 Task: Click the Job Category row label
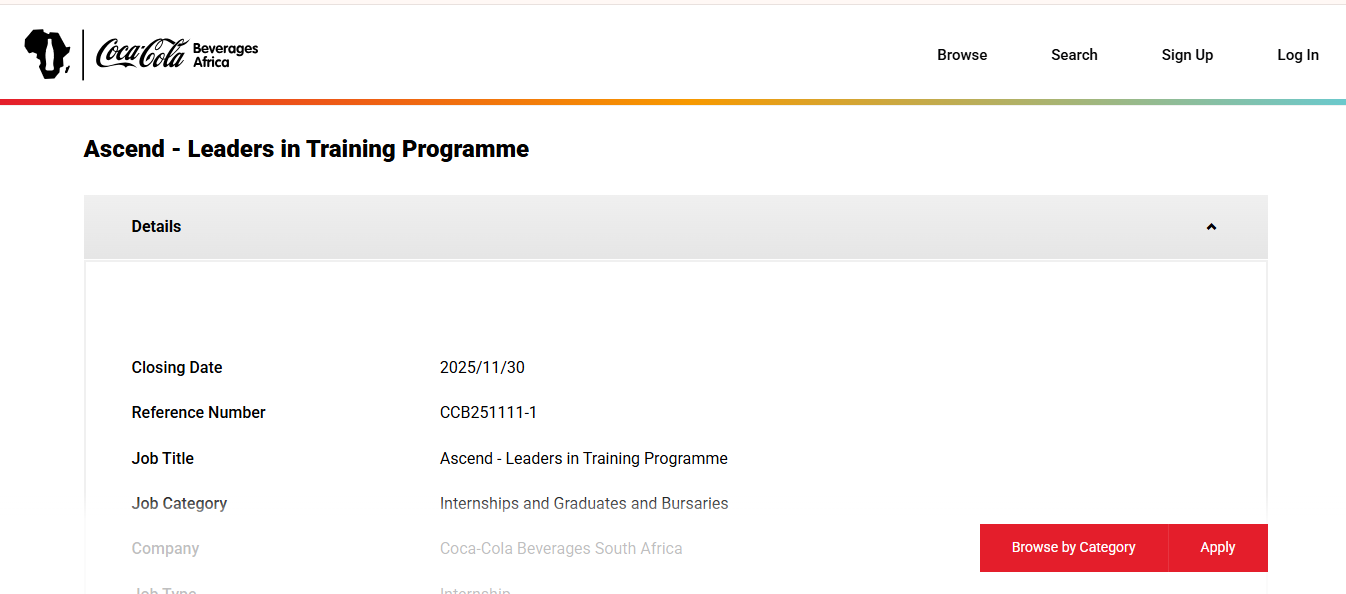click(x=179, y=503)
